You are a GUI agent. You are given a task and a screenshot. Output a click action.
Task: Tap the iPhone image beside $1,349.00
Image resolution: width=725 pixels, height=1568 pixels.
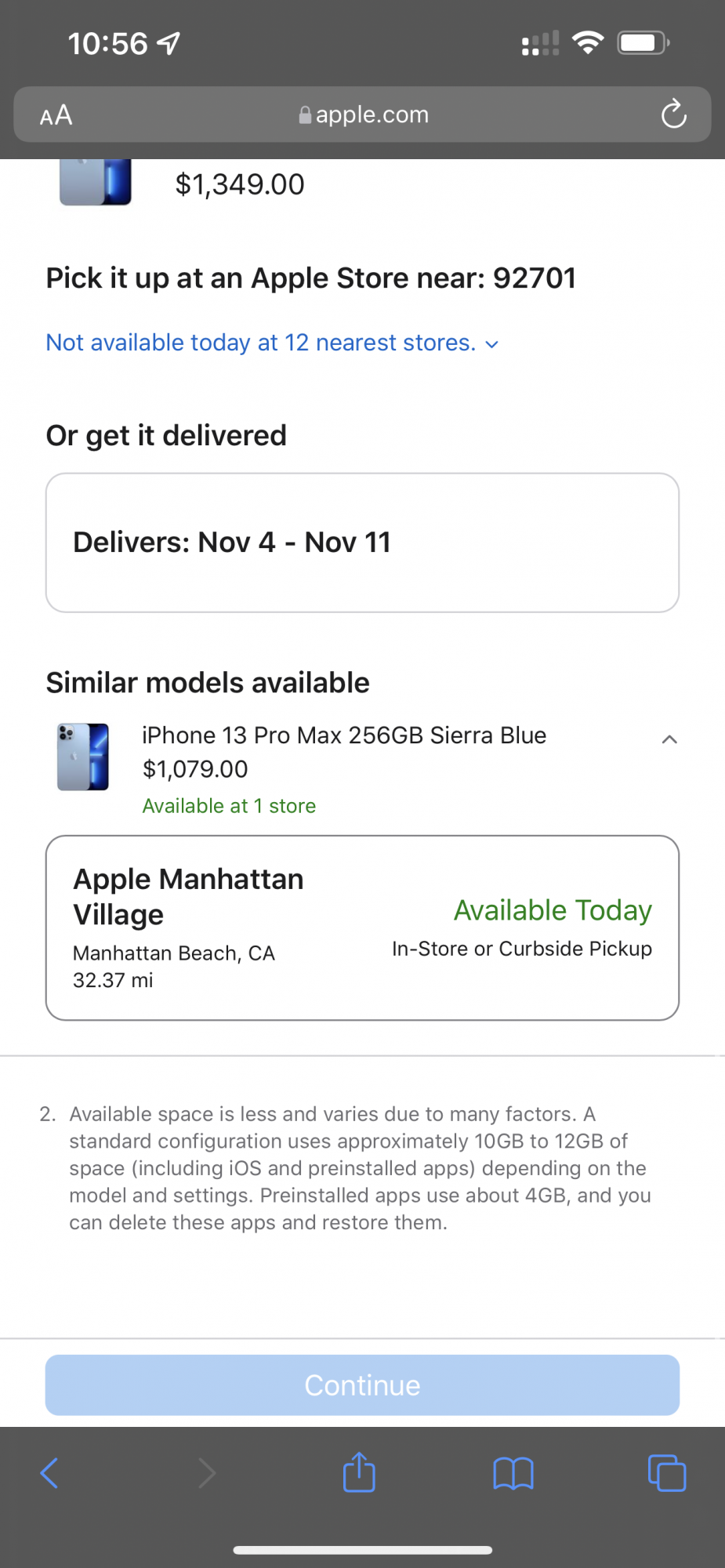click(95, 182)
